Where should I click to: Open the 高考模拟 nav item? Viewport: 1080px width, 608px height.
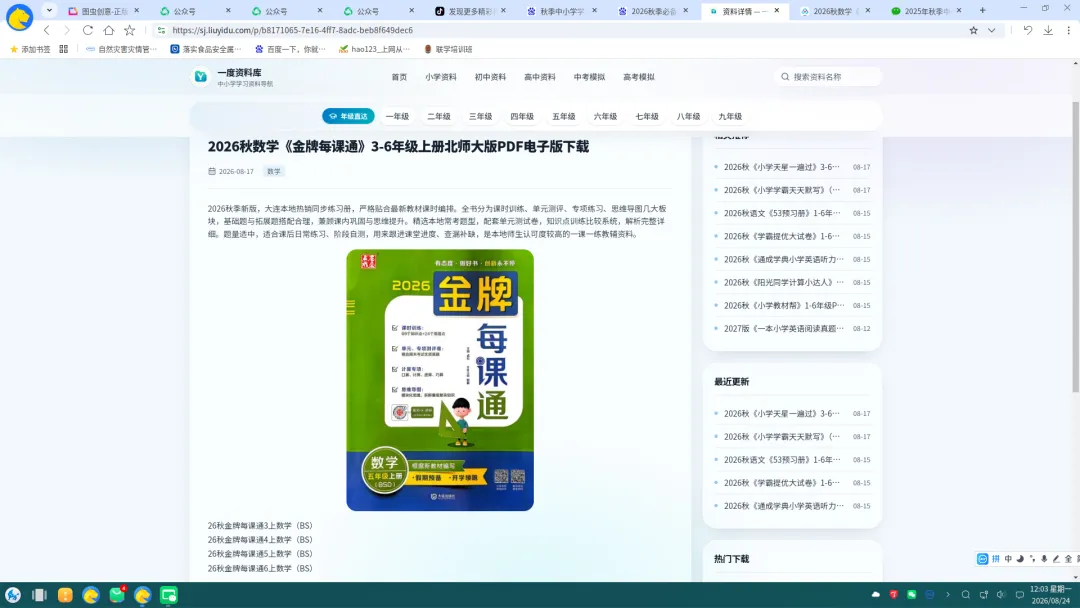coord(639,77)
